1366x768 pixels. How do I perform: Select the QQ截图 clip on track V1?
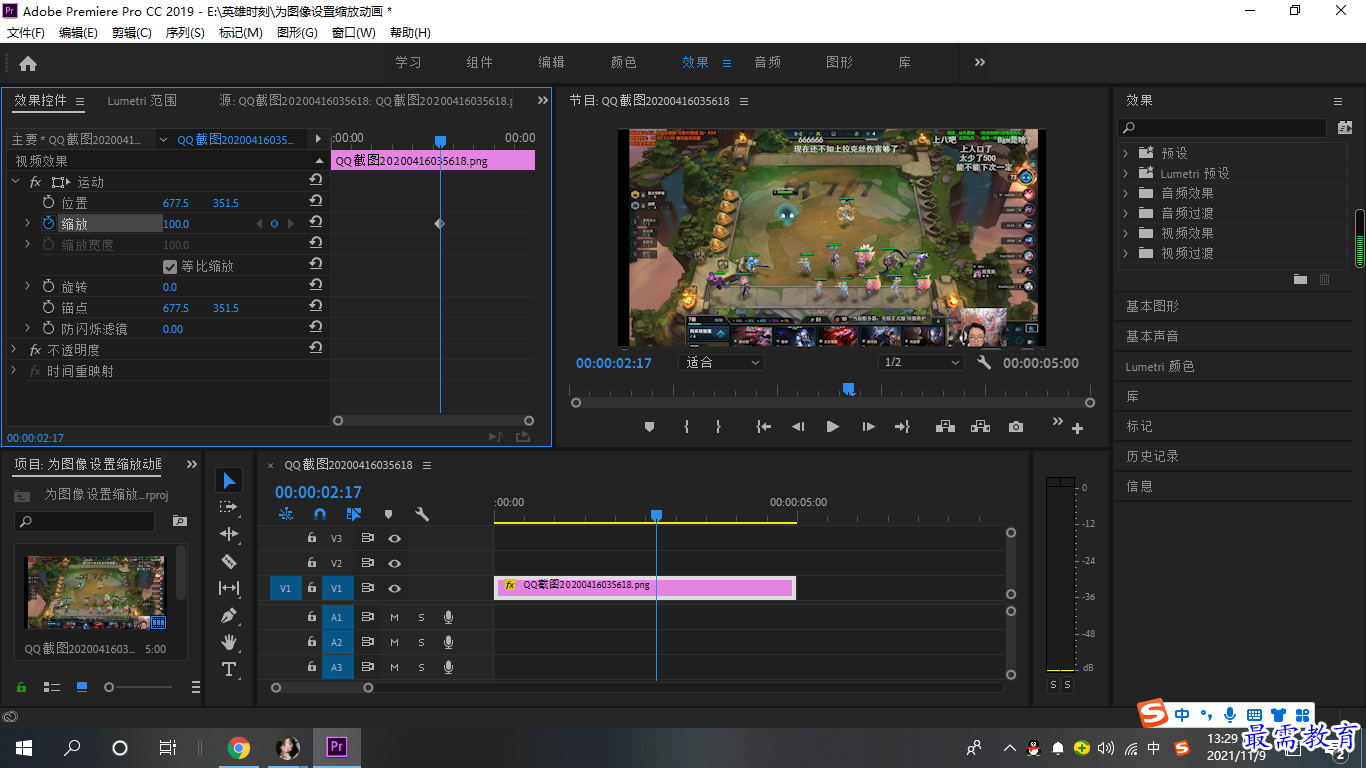tap(645, 587)
